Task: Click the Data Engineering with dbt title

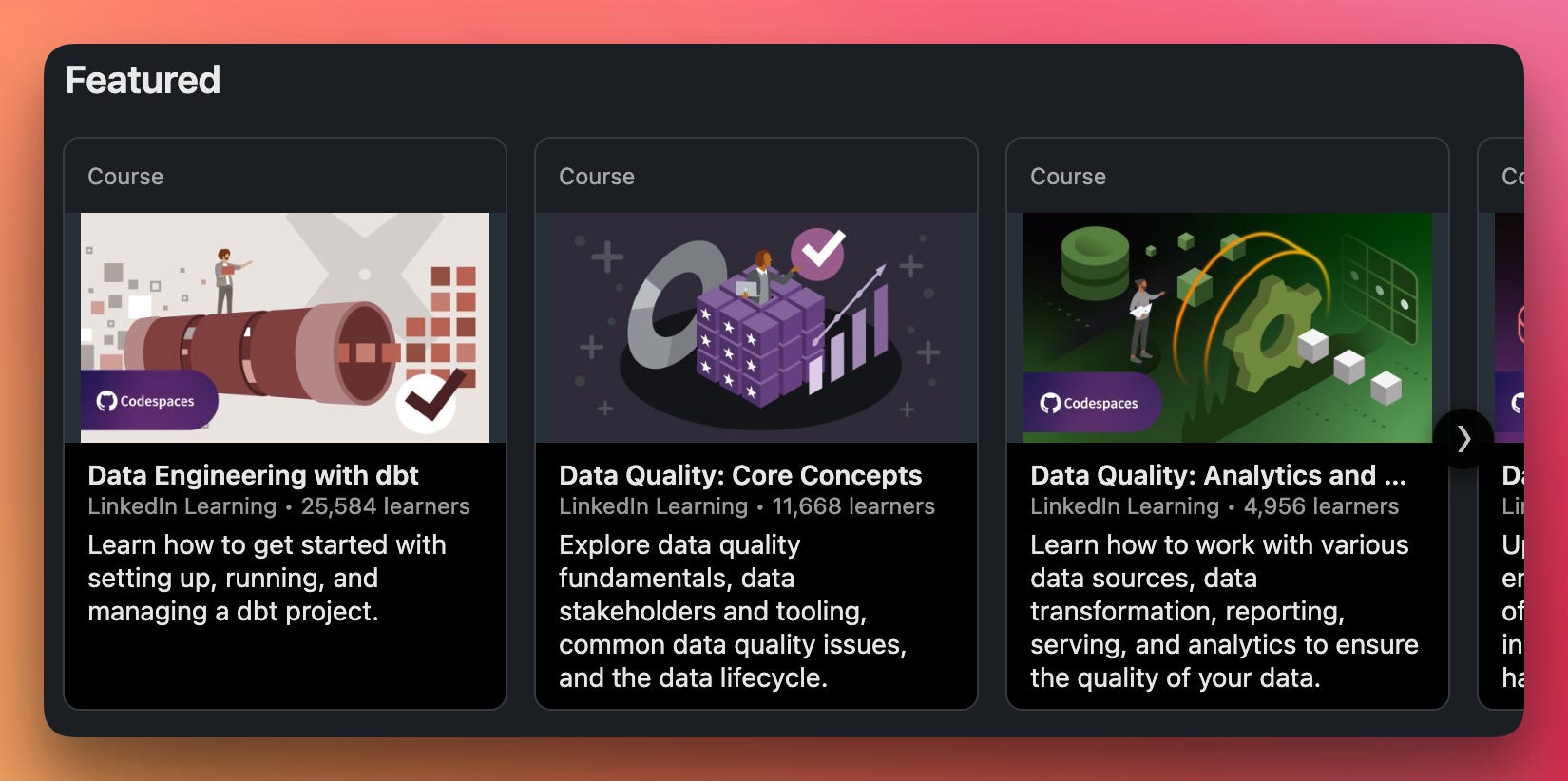Action: [253, 475]
